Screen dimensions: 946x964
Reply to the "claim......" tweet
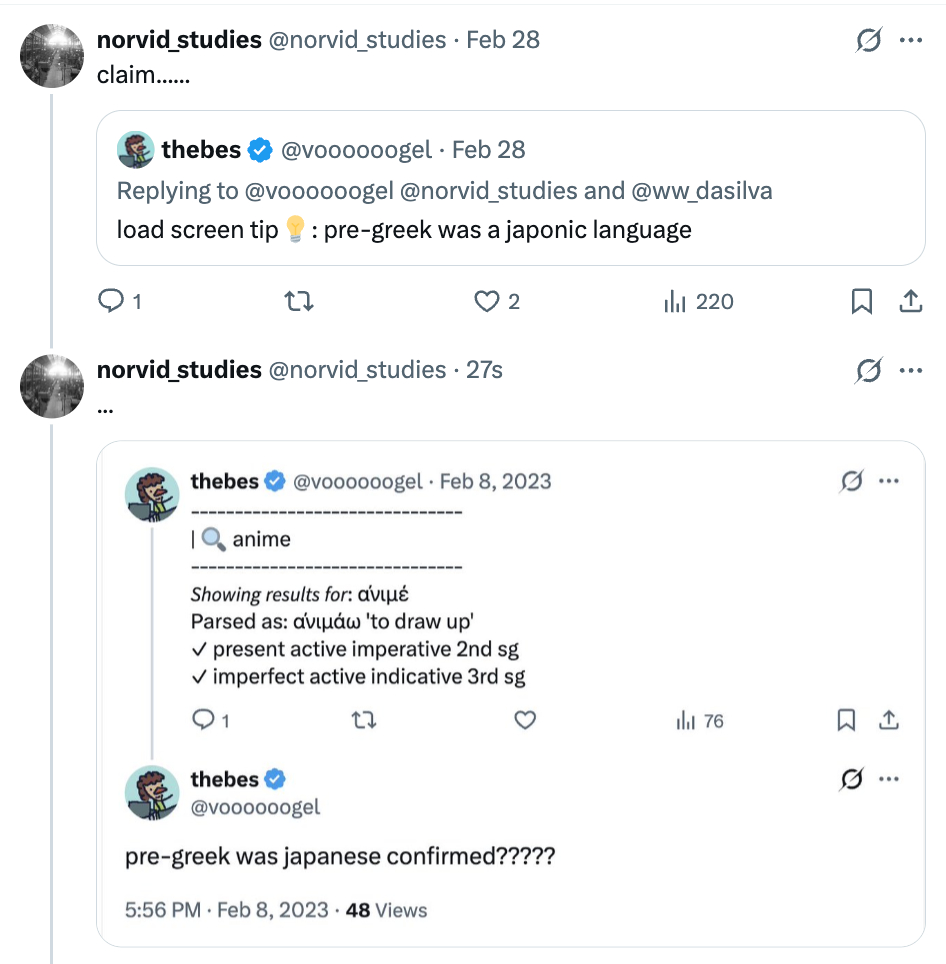110,301
